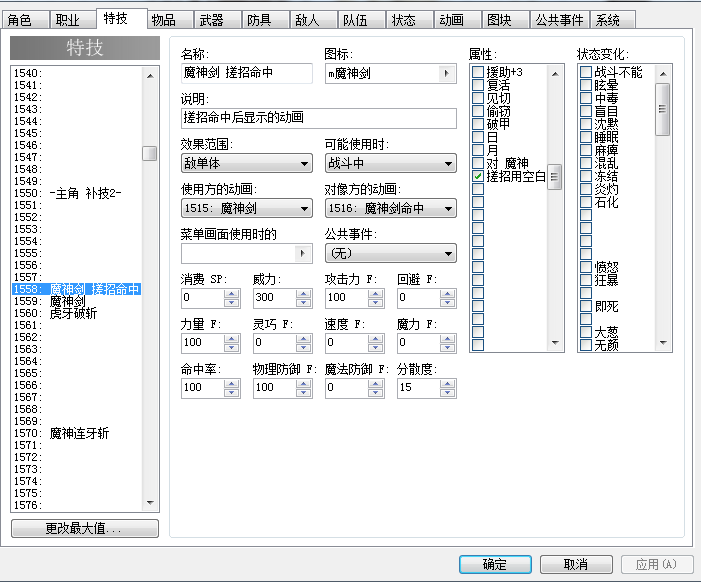Open the 可能使用时 dropdown
Screen dimensions: 701x582
click(x=391, y=164)
